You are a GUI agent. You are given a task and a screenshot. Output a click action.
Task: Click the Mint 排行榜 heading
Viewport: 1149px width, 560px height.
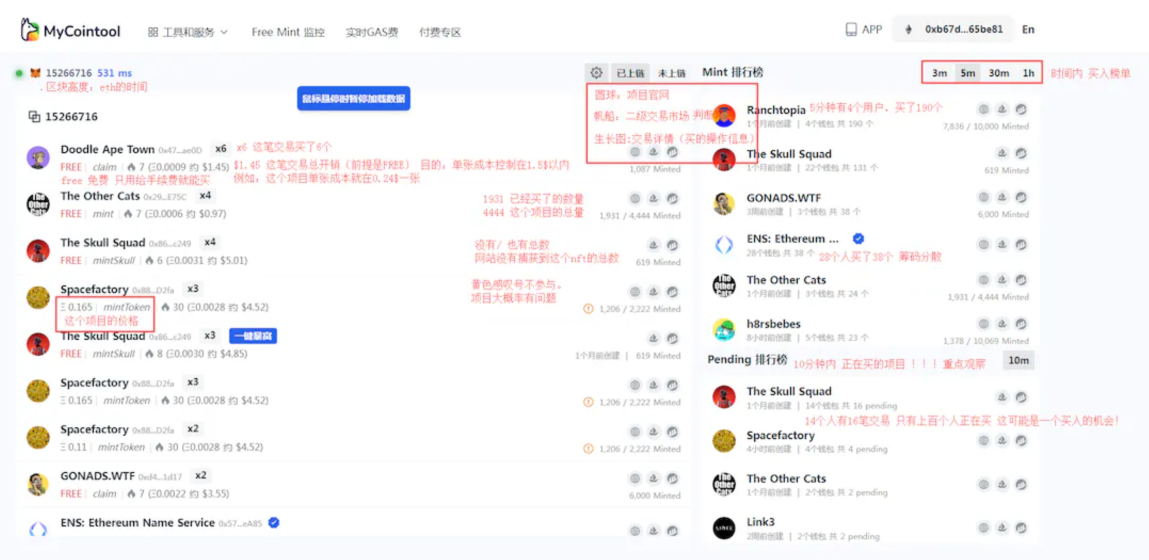(x=733, y=72)
